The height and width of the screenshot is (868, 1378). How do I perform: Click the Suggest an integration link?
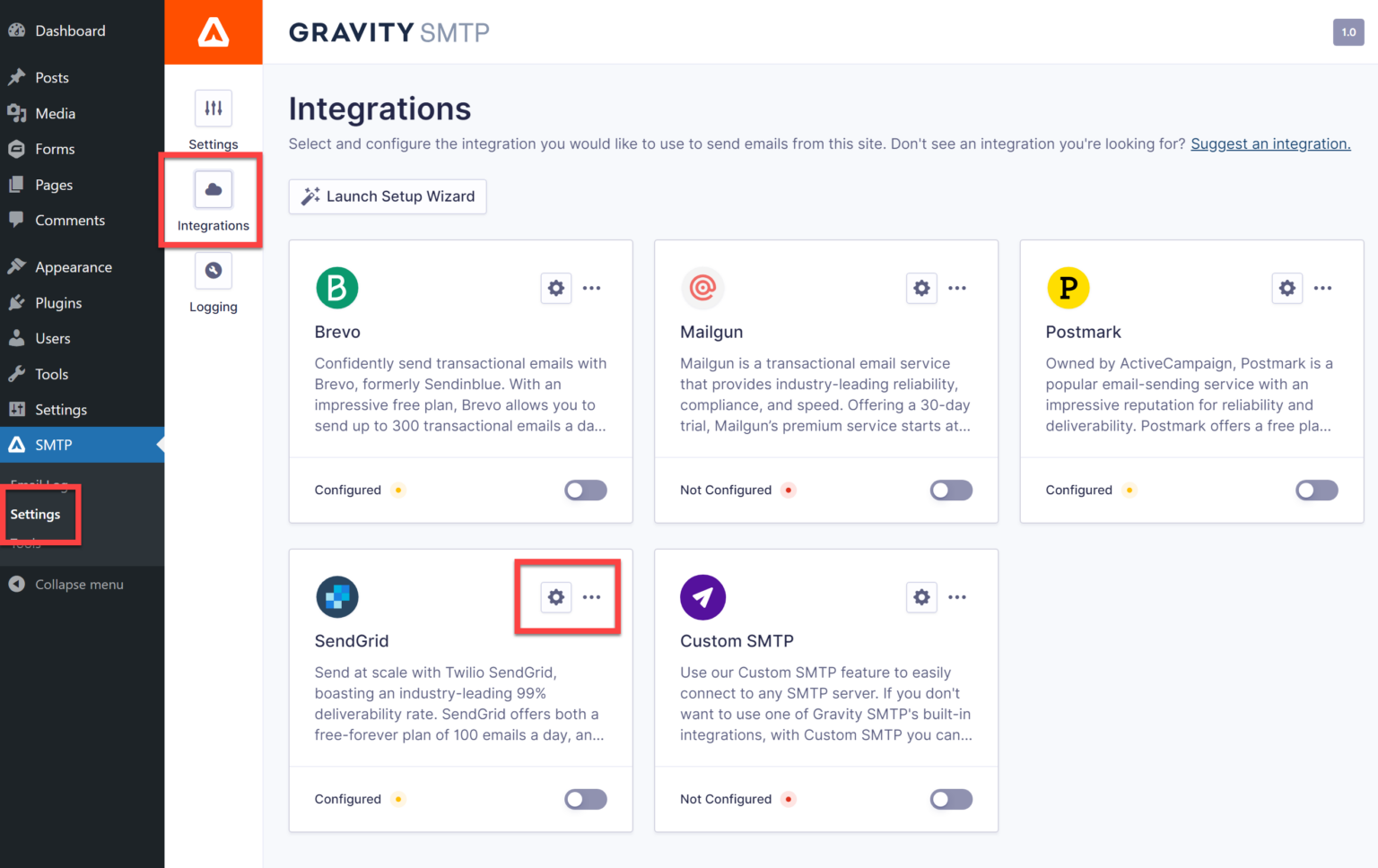coord(1269,143)
